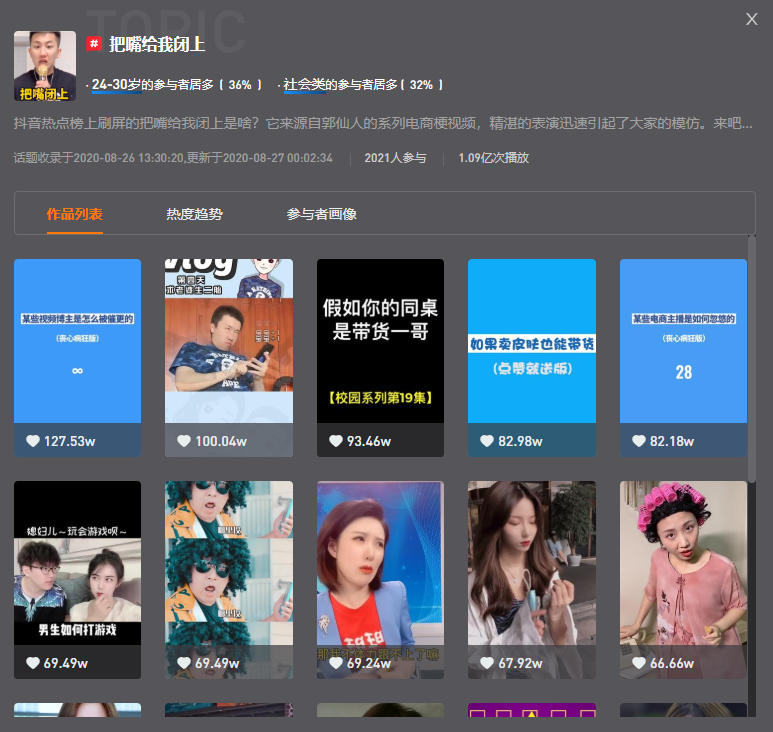Click the heart icon beside 93.46w

click(336, 441)
